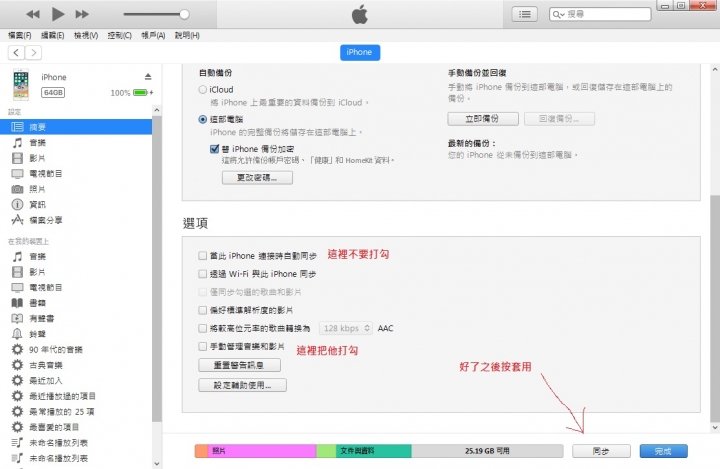Toggle 當此 iPhone 連接時自動同步 checkbox

(202, 256)
